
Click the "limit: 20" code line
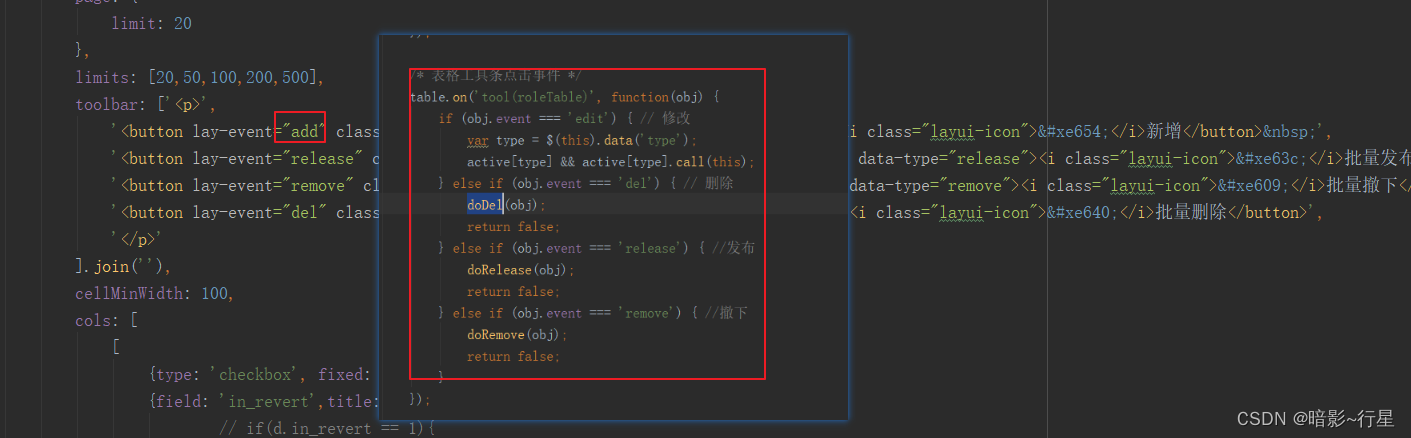tap(151, 23)
